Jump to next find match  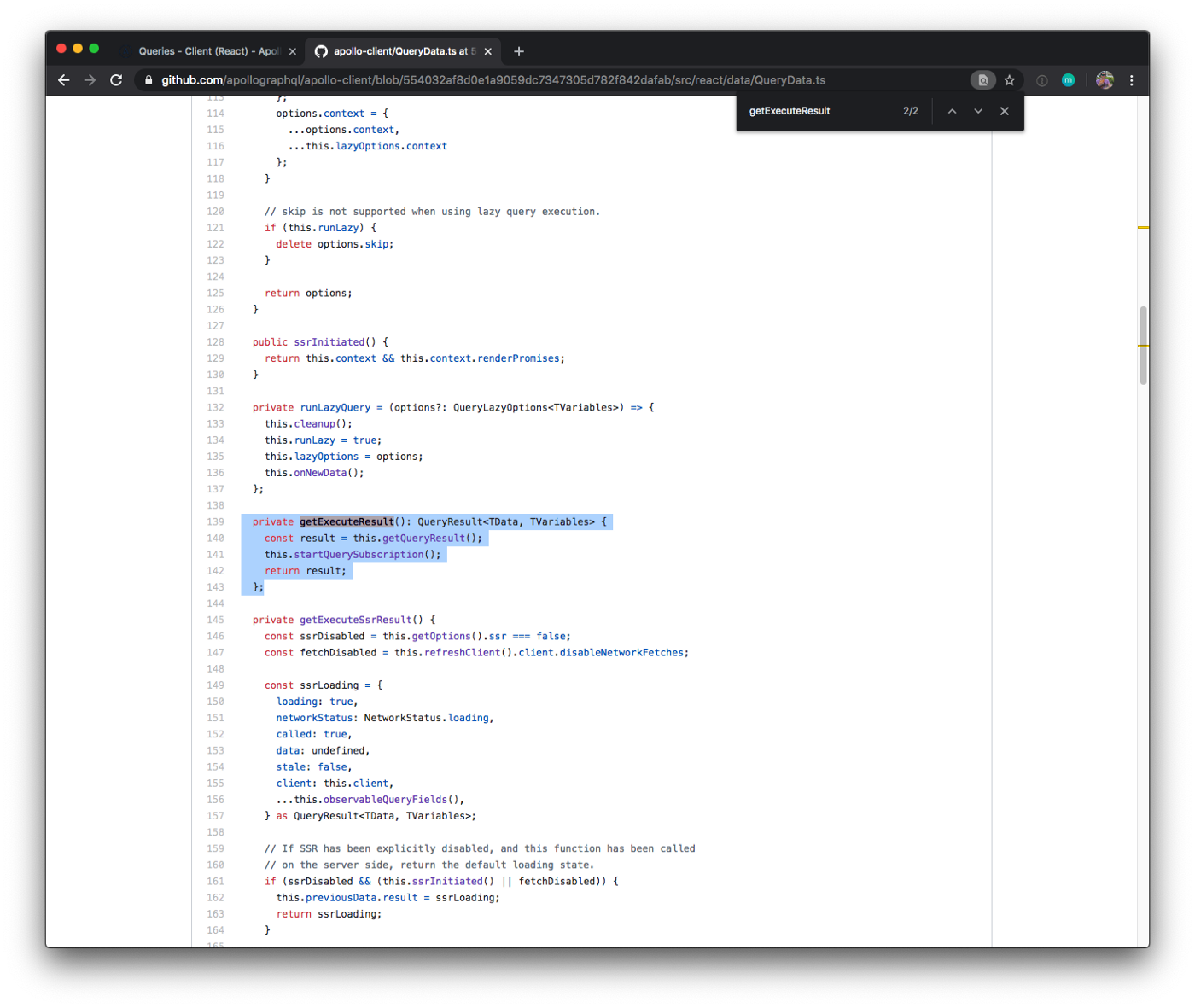978,111
